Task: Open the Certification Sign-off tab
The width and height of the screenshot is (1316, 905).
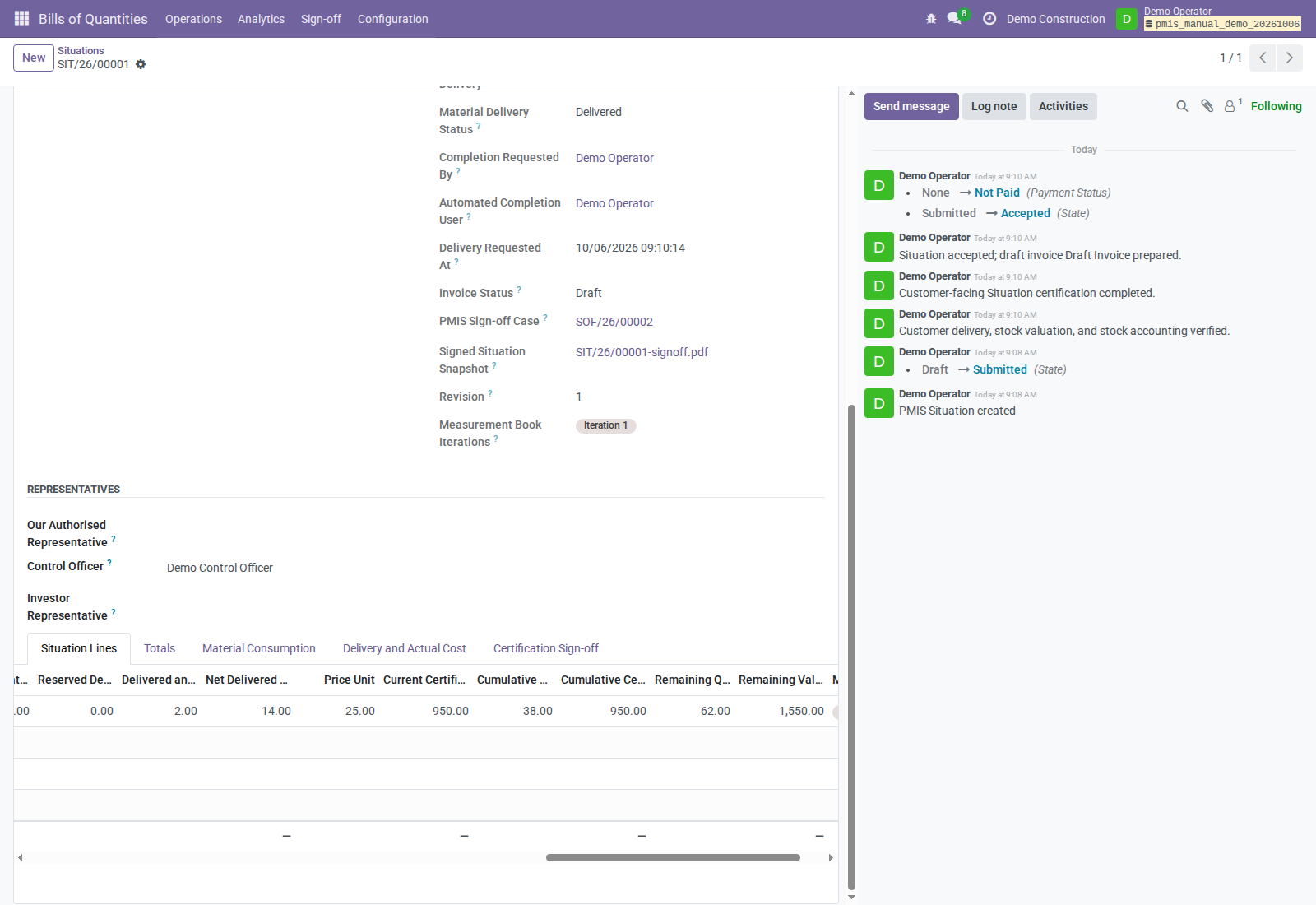Action: [x=546, y=648]
